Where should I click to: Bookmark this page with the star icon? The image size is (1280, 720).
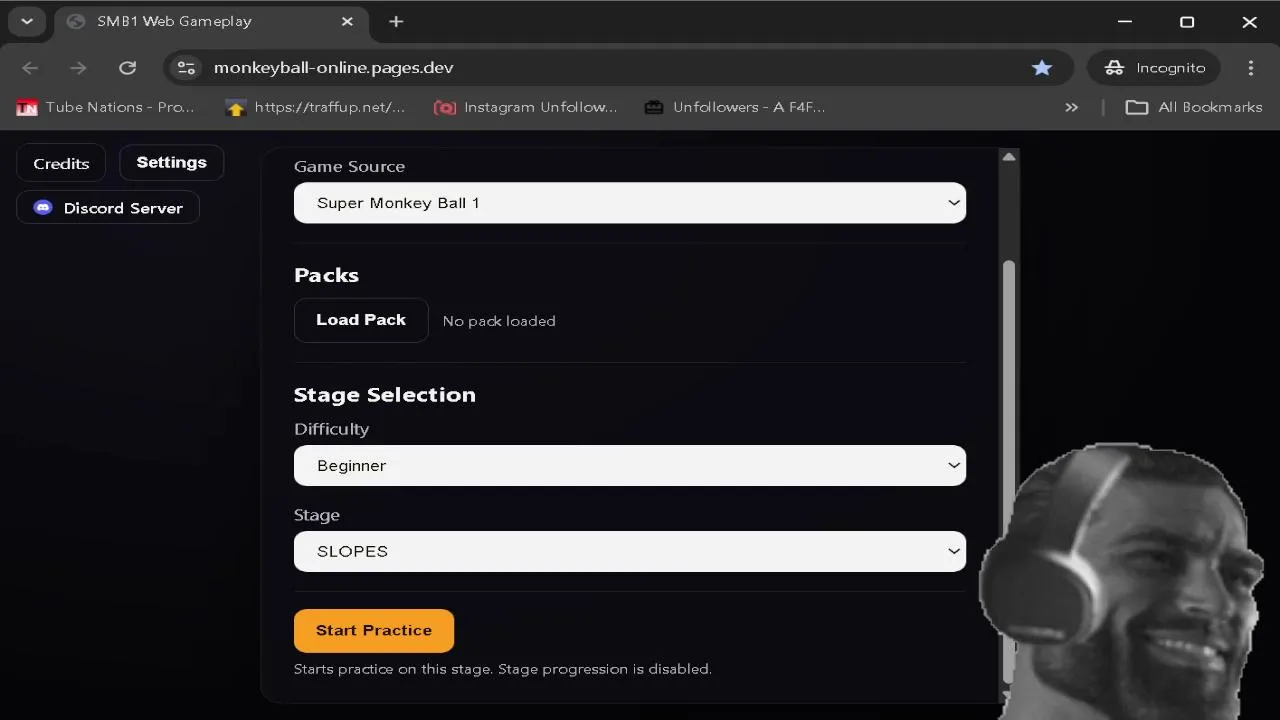[1042, 68]
